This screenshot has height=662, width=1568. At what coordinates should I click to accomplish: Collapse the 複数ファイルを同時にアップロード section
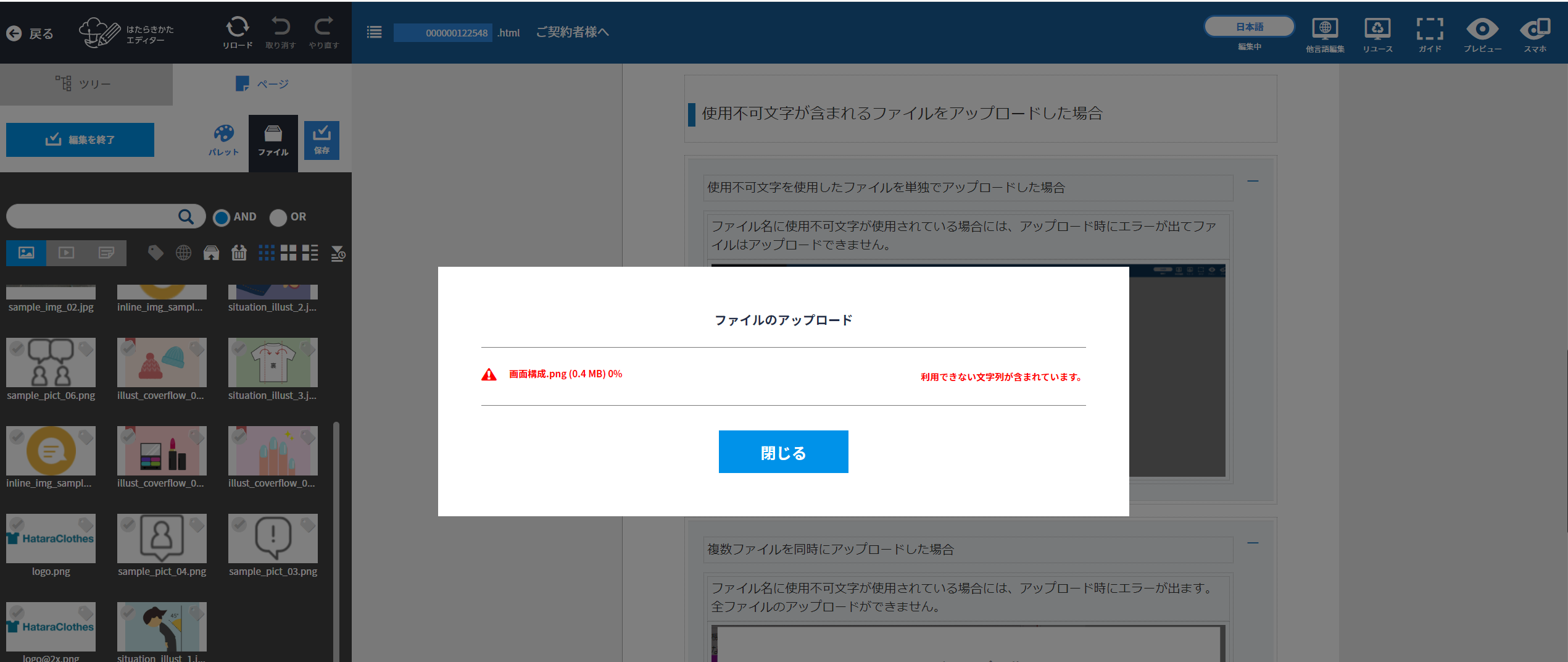coord(1253,543)
